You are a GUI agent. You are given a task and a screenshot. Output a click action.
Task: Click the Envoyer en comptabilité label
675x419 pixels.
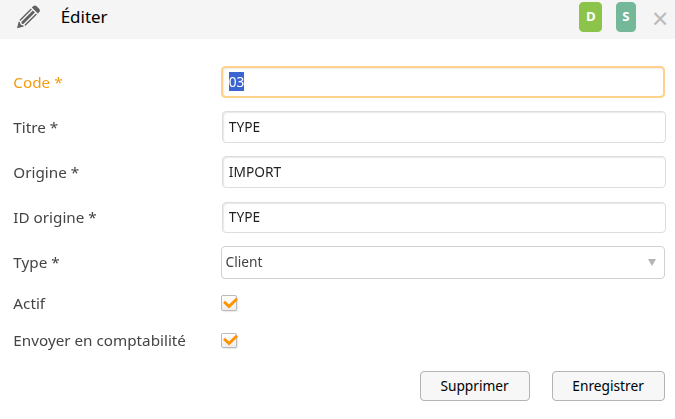coord(99,341)
